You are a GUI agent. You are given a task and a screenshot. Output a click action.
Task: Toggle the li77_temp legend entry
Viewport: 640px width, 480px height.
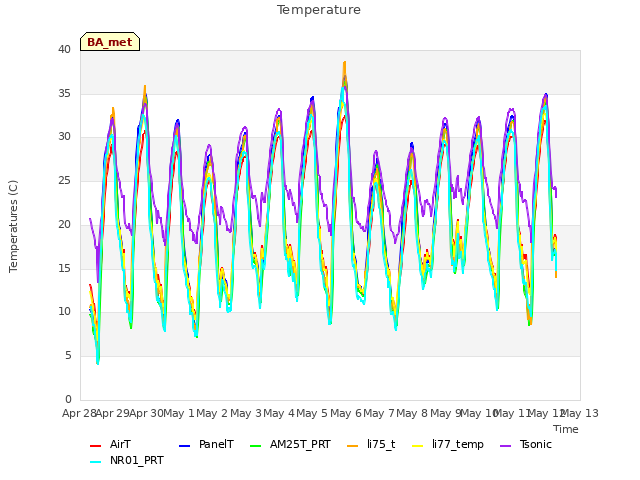(x=448, y=444)
